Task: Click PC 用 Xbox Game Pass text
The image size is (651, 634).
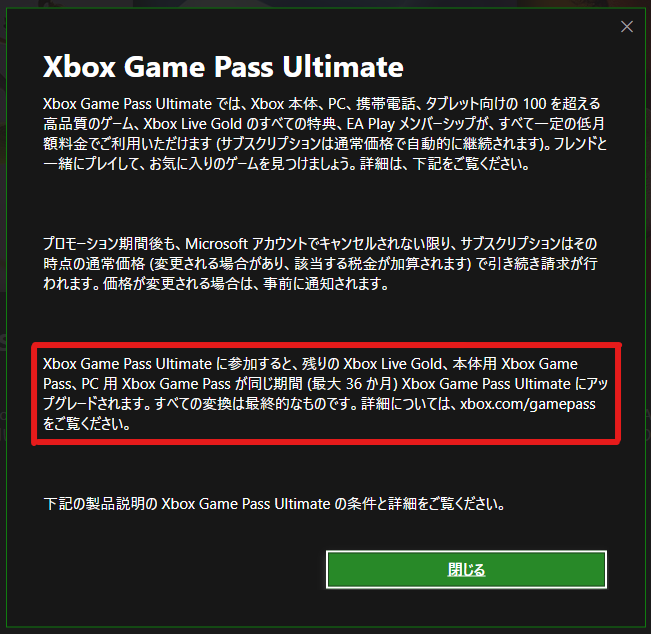Action: pyautogui.click(x=156, y=384)
